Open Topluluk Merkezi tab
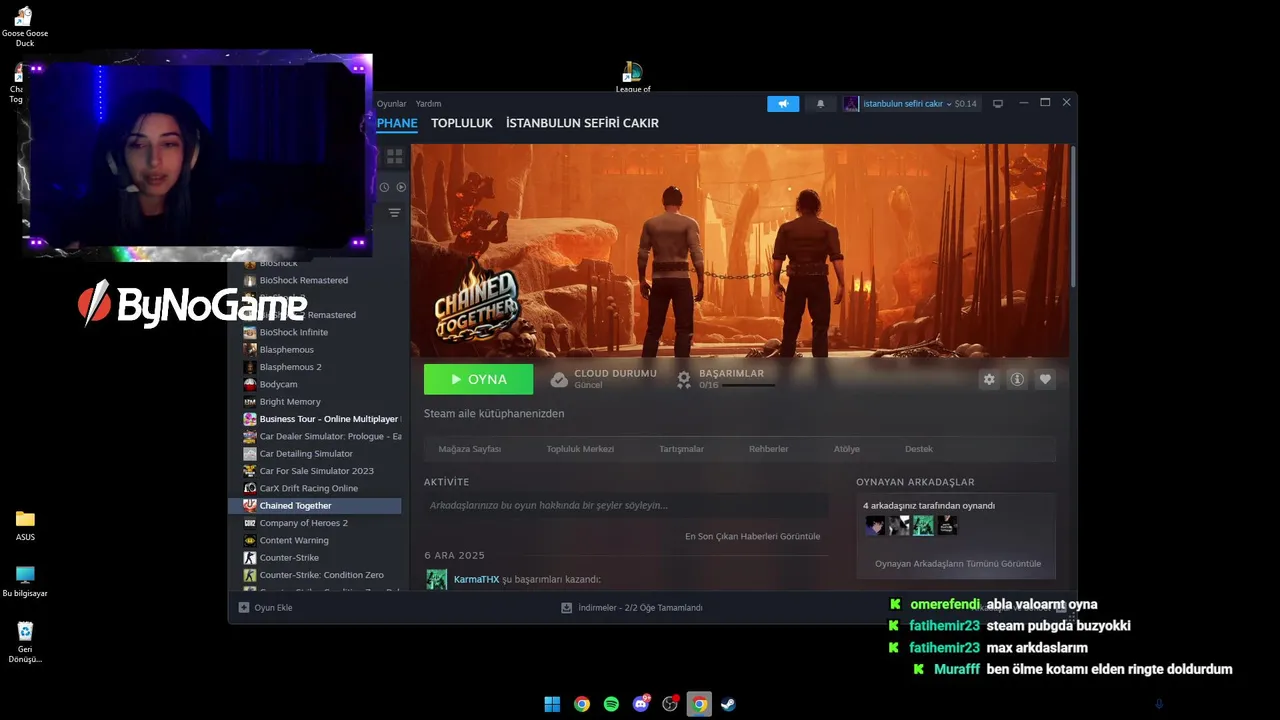Viewport: 1280px width, 720px height. 580,449
